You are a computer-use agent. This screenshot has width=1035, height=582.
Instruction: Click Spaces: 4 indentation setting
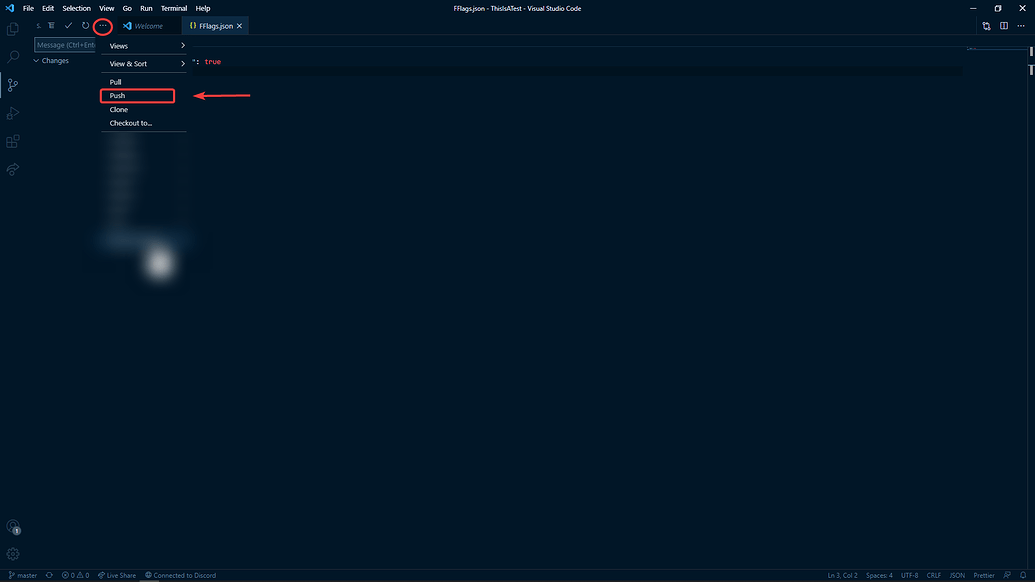pos(879,575)
